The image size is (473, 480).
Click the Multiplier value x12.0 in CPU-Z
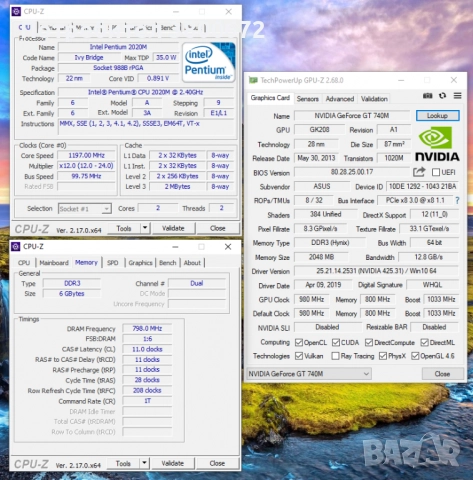[x=86, y=166]
